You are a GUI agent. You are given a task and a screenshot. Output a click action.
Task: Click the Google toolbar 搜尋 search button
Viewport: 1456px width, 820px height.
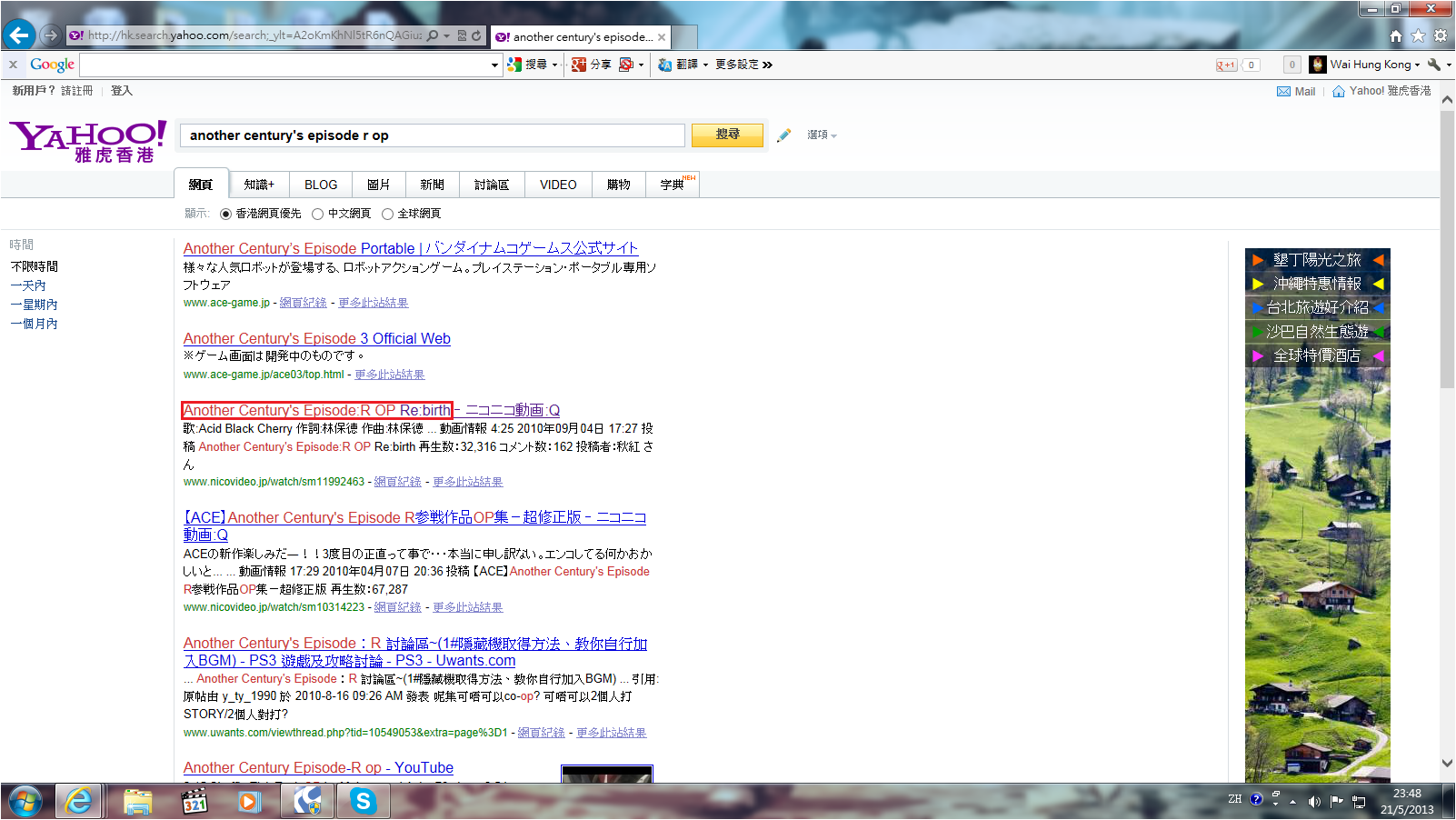coord(528,65)
